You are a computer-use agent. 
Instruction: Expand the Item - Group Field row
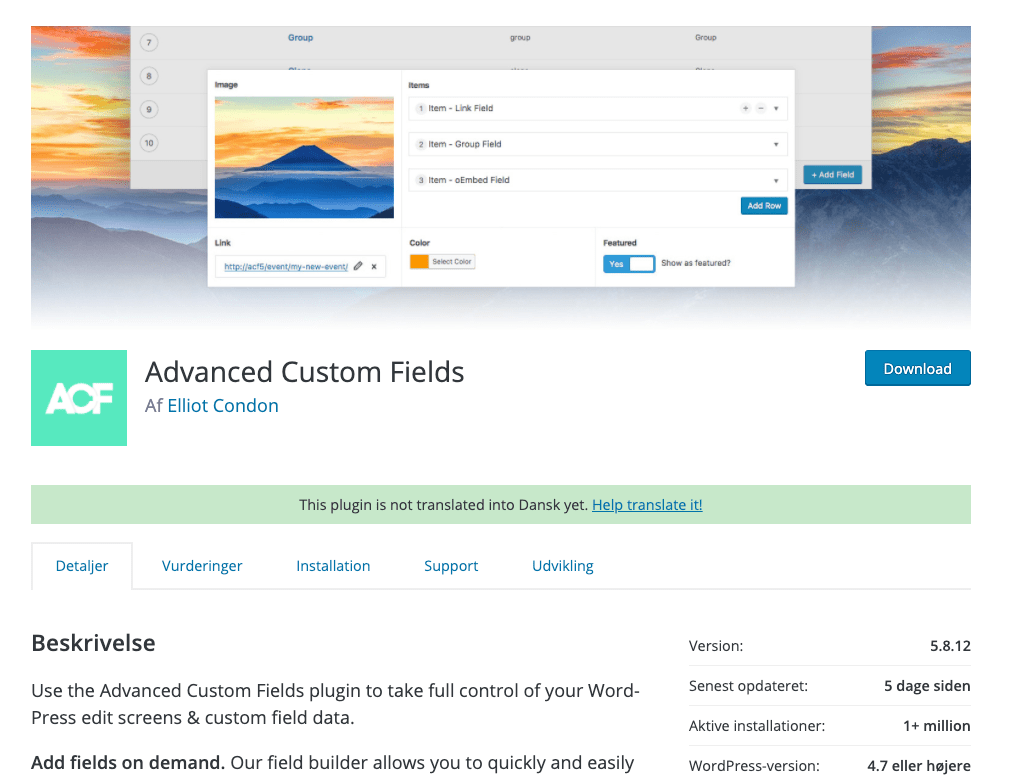point(776,145)
